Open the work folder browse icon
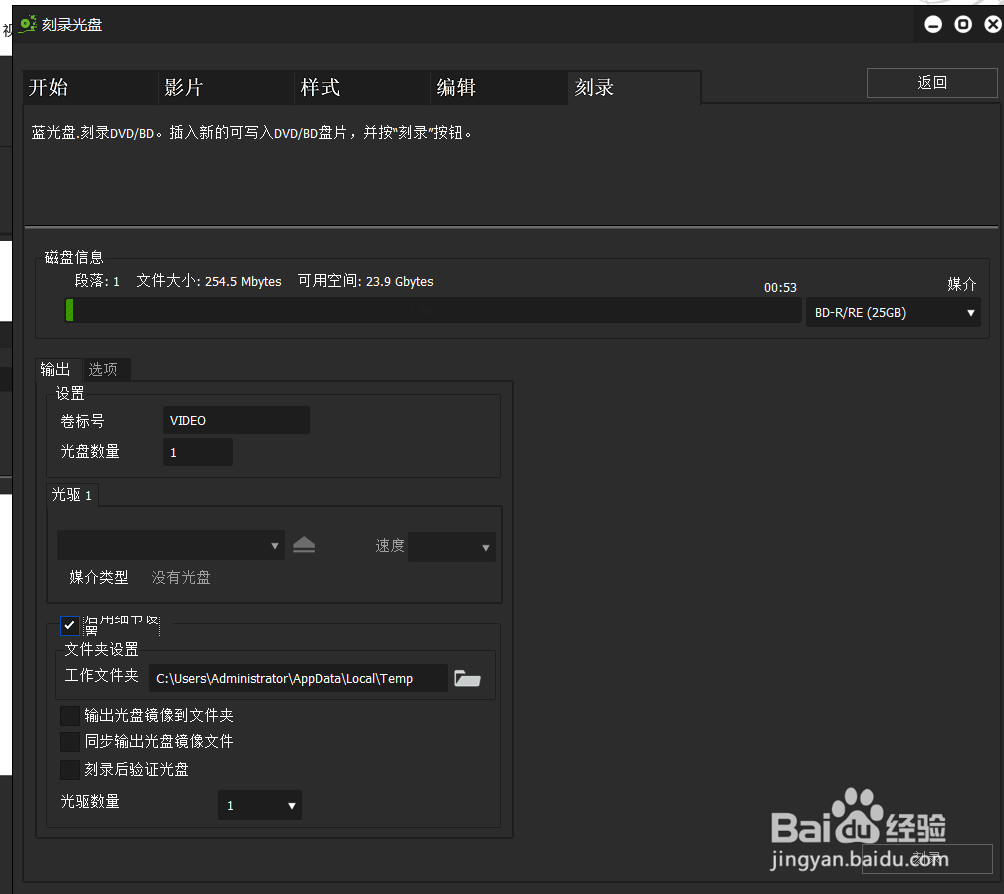1004x894 pixels. coord(467,677)
